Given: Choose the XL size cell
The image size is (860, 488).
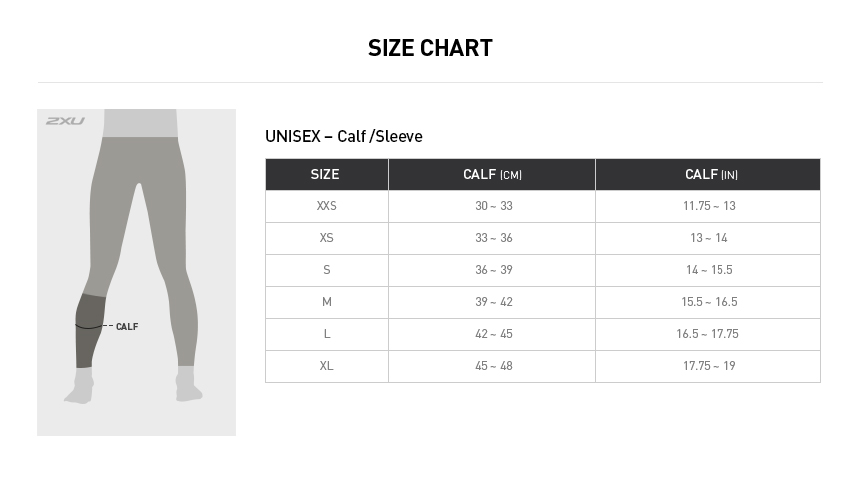Looking at the screenshot, I should (326, 366).
